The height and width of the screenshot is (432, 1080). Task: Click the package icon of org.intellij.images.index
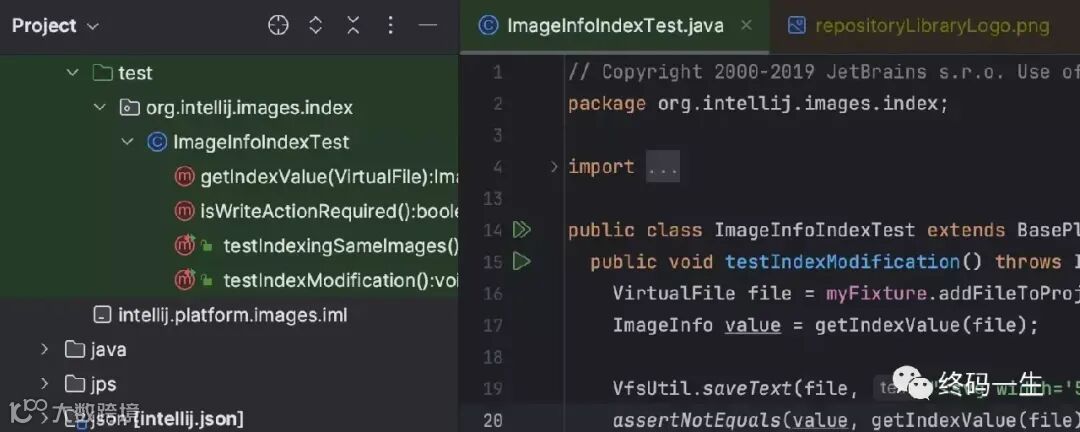129,107
